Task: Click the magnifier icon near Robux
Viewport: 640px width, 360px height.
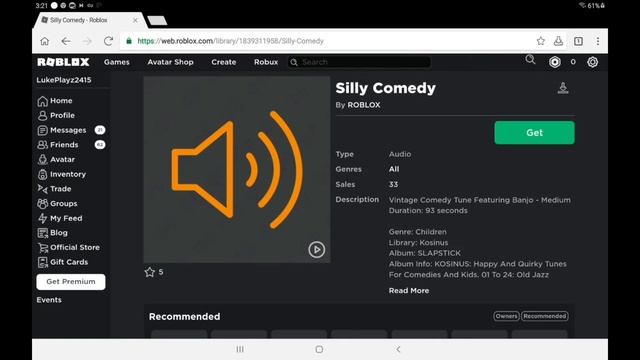Action: click(530, 60)
